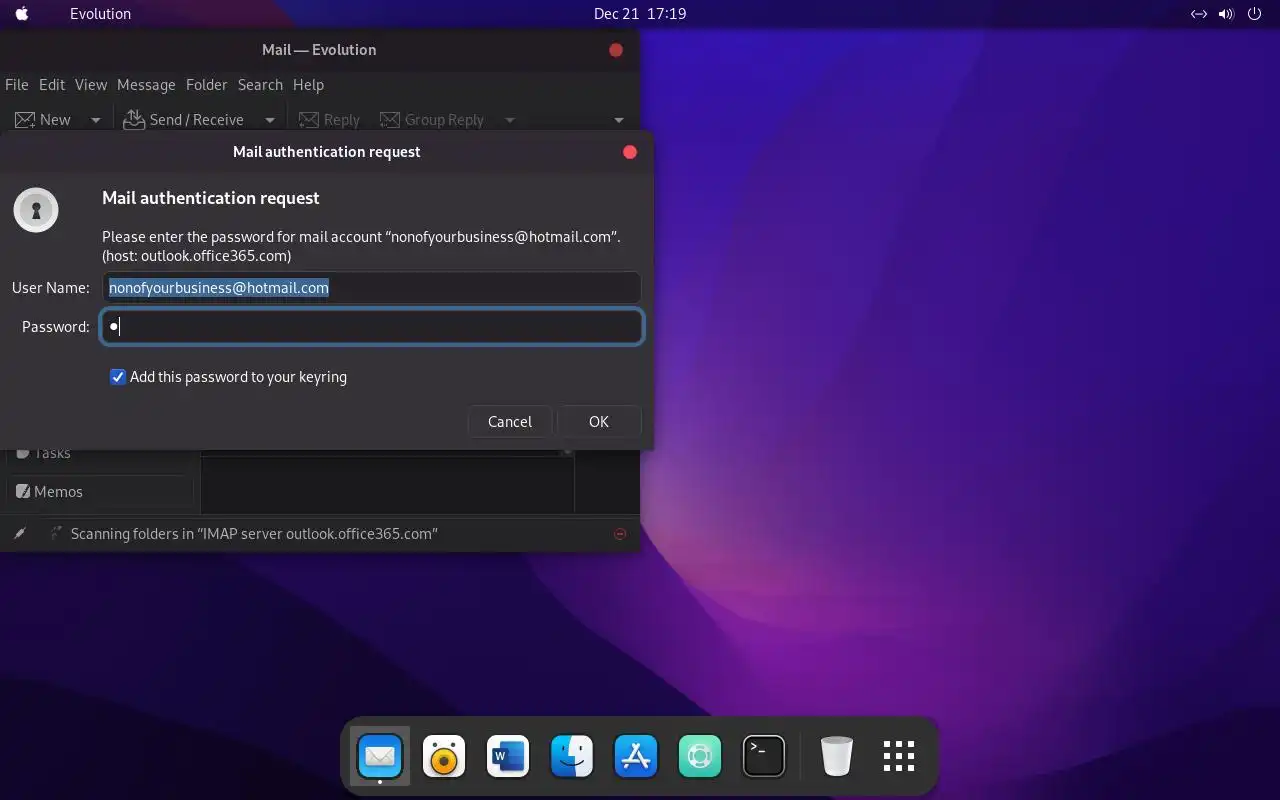Expand the dropdown arrow beside New

[96, 120]
